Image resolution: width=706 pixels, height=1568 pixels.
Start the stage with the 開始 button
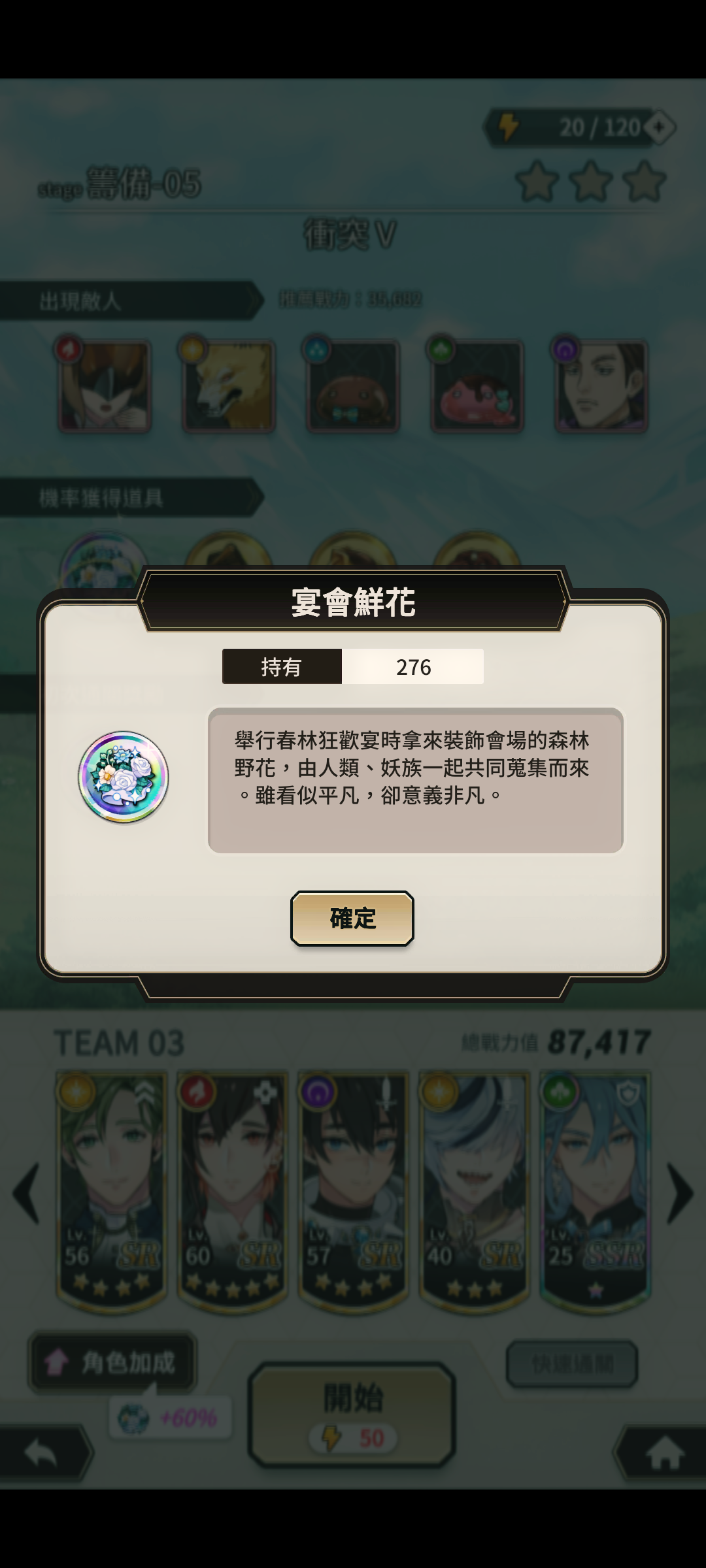[x=352, y=1414]
